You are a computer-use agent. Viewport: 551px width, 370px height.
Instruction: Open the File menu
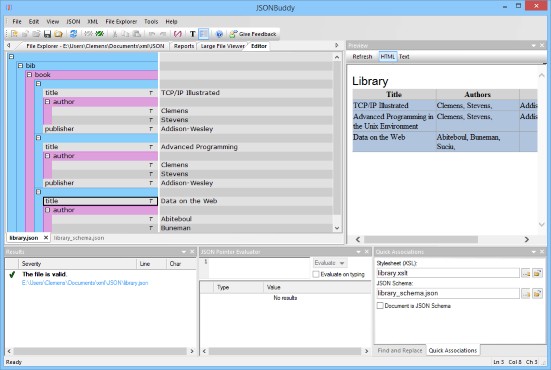coord(17,22)
